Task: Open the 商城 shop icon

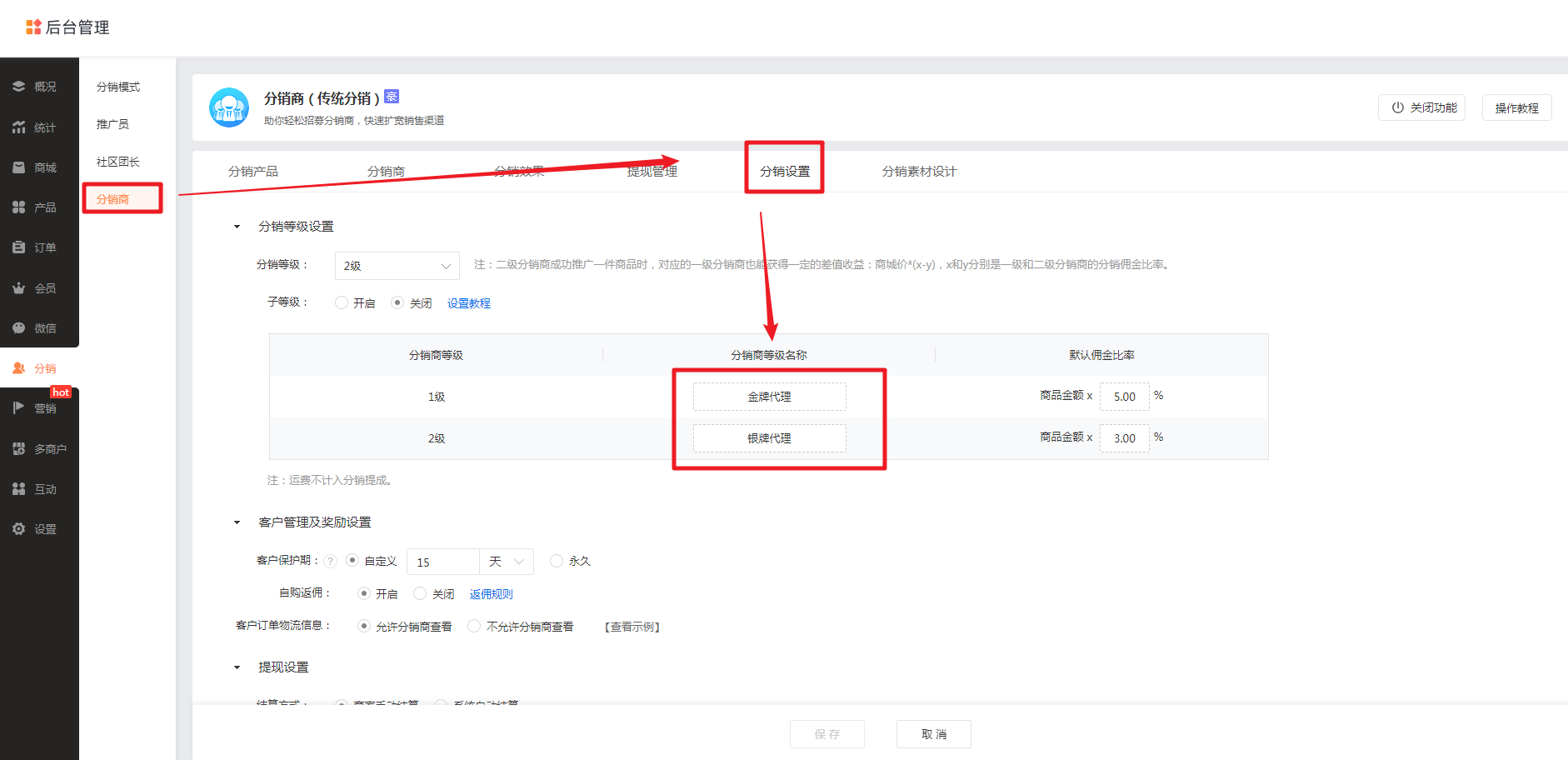Action: (18, 167)
